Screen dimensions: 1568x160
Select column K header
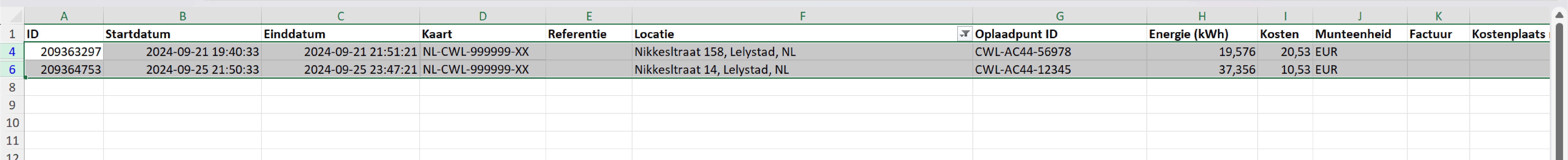click(1438, 17)
